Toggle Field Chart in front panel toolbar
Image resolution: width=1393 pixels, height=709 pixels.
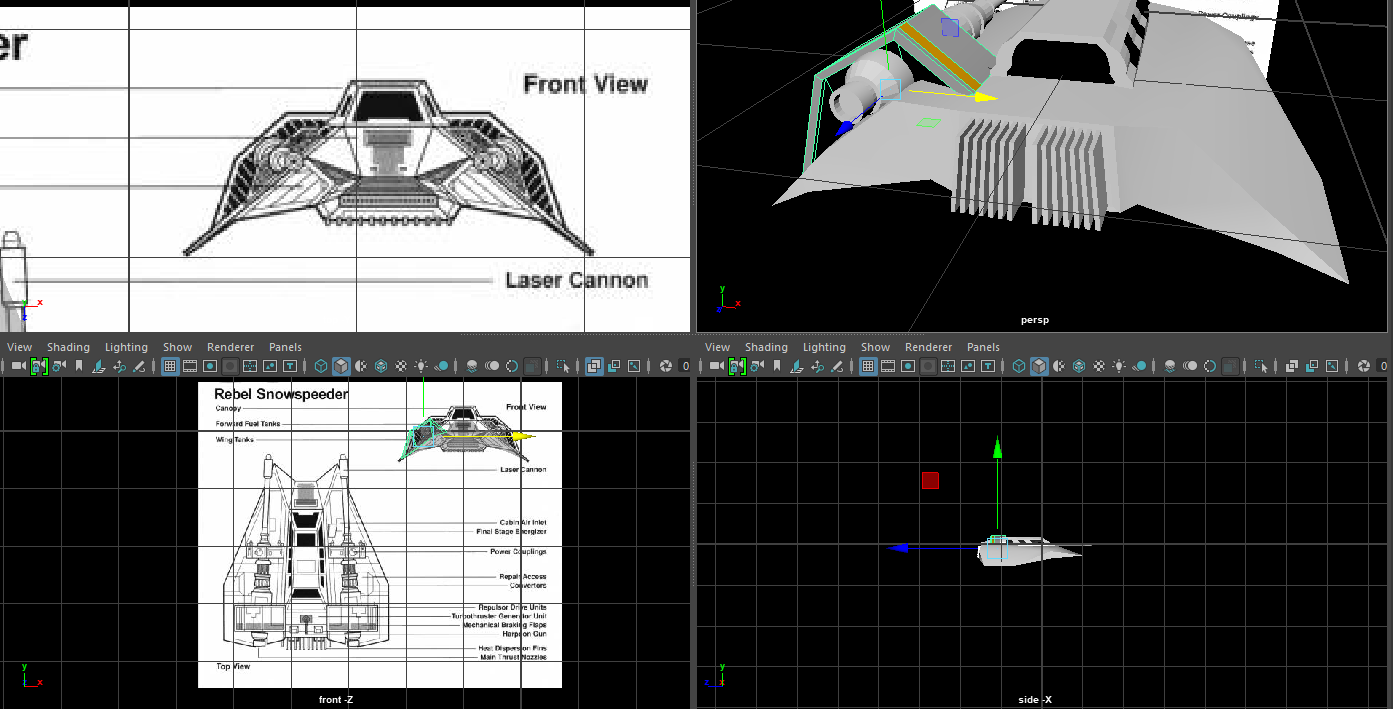click(250, 366)
